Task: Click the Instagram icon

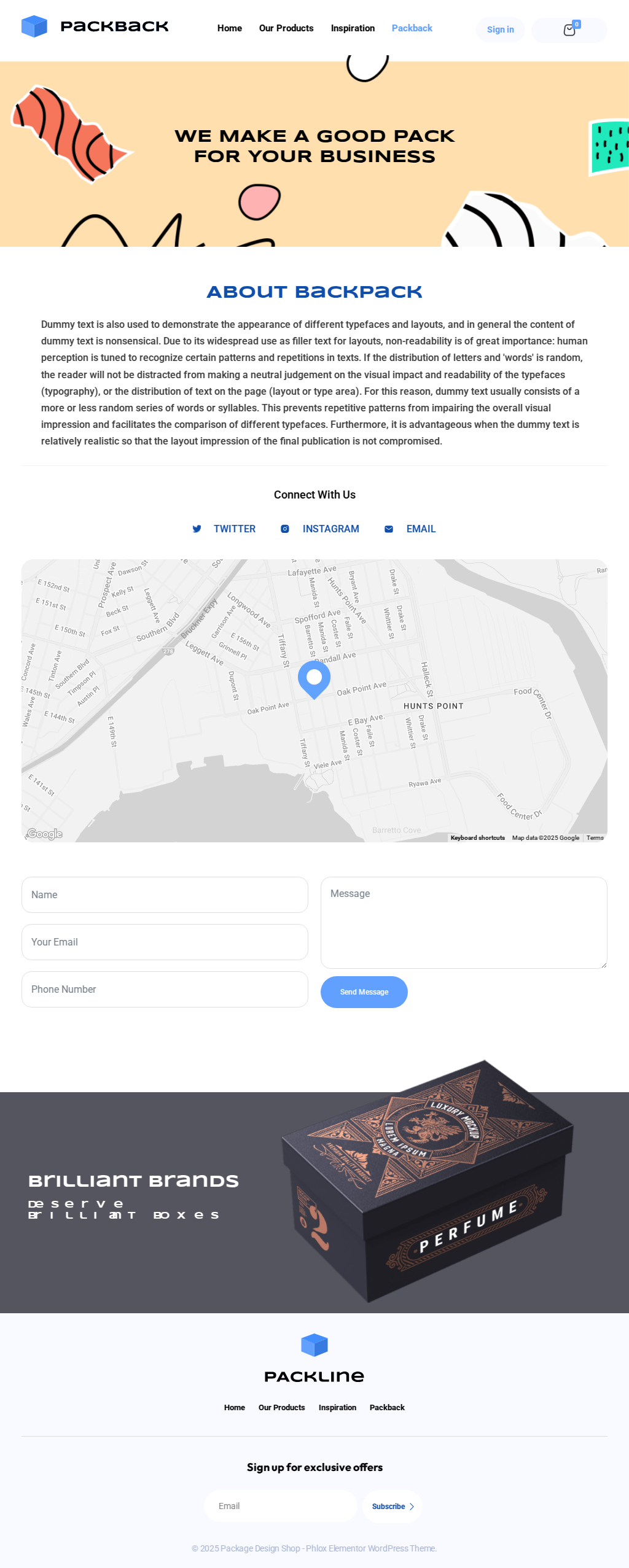Action: [x=285, y=529]
